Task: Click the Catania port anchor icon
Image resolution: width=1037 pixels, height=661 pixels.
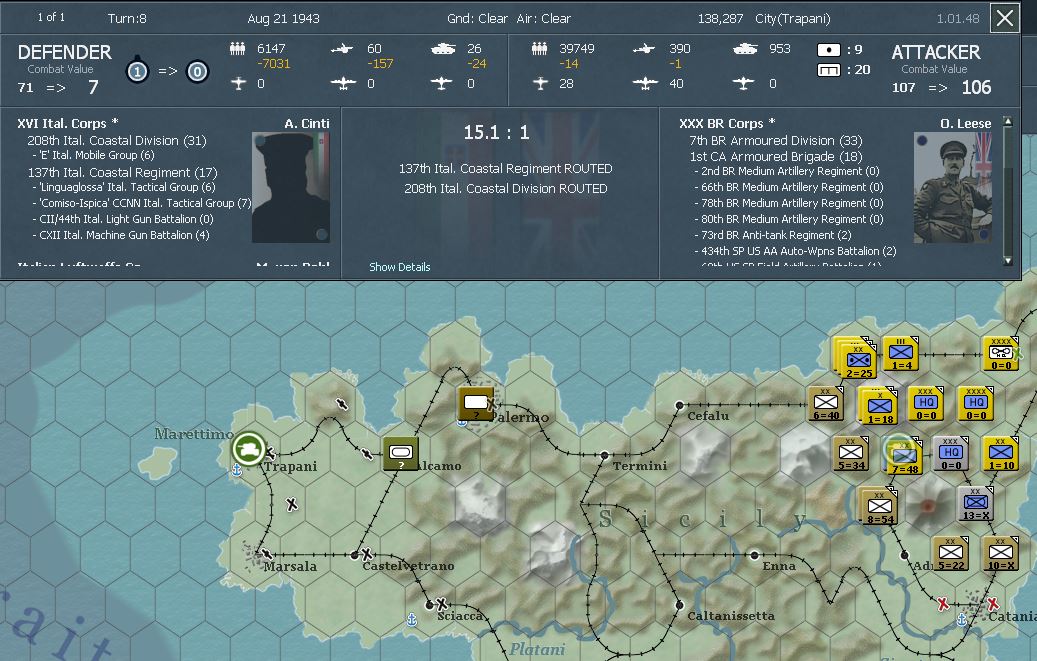Action: pos(962,620)
